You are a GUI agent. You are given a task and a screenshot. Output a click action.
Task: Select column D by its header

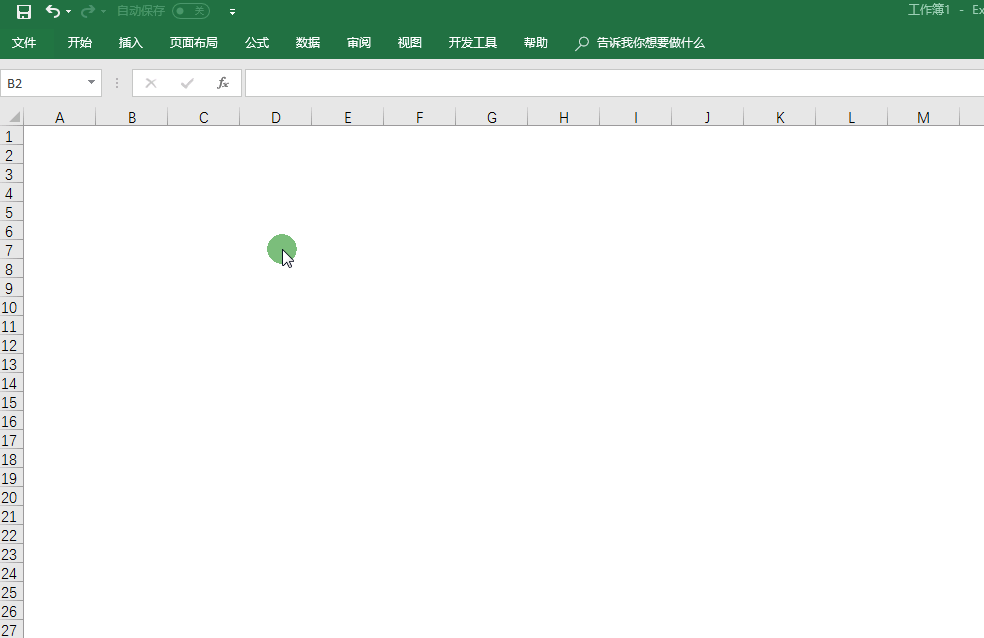[x=275, y=117]
